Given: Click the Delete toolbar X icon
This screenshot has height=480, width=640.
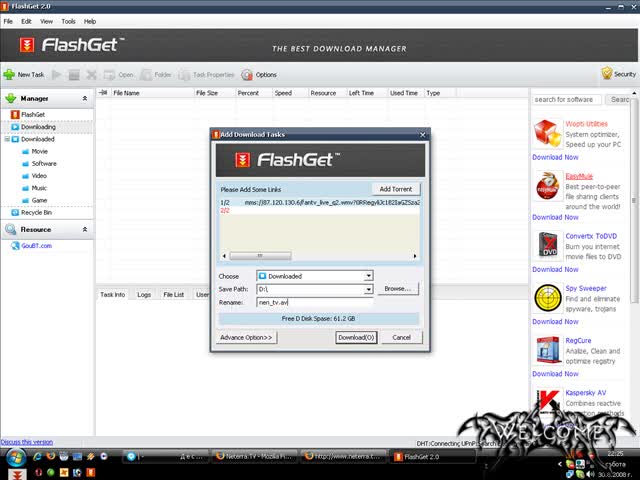Looking at the screenshot, I should click(91, 75).
